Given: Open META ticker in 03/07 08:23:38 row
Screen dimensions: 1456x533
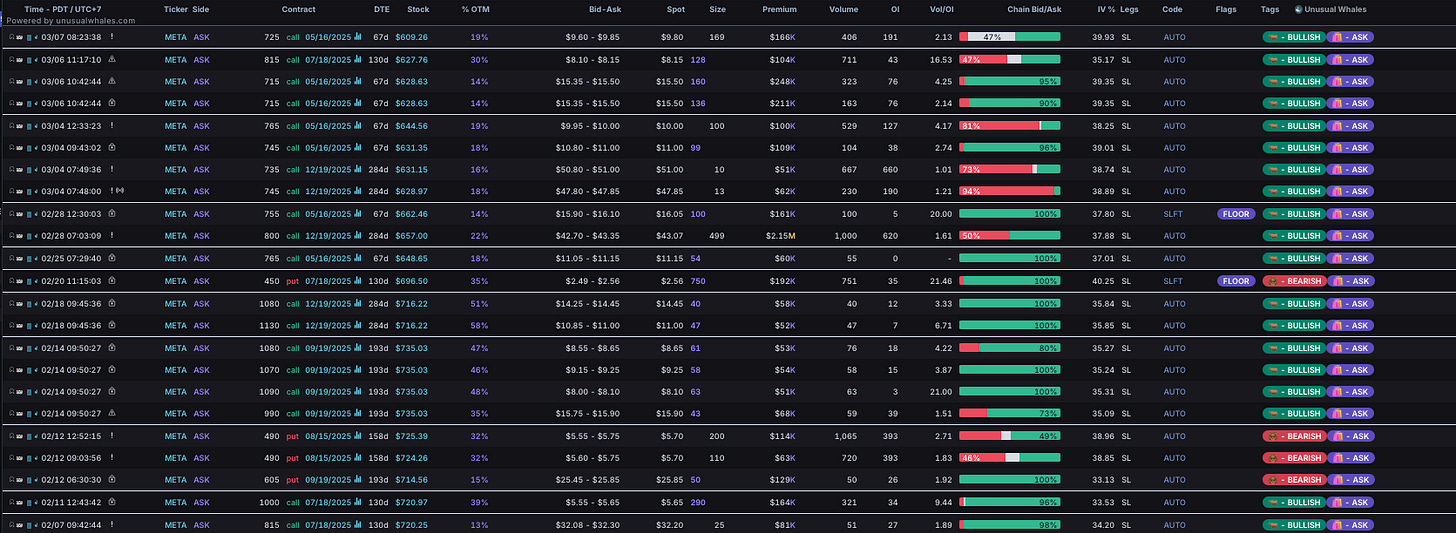Looking at the screenshot, I should [175, 37].
